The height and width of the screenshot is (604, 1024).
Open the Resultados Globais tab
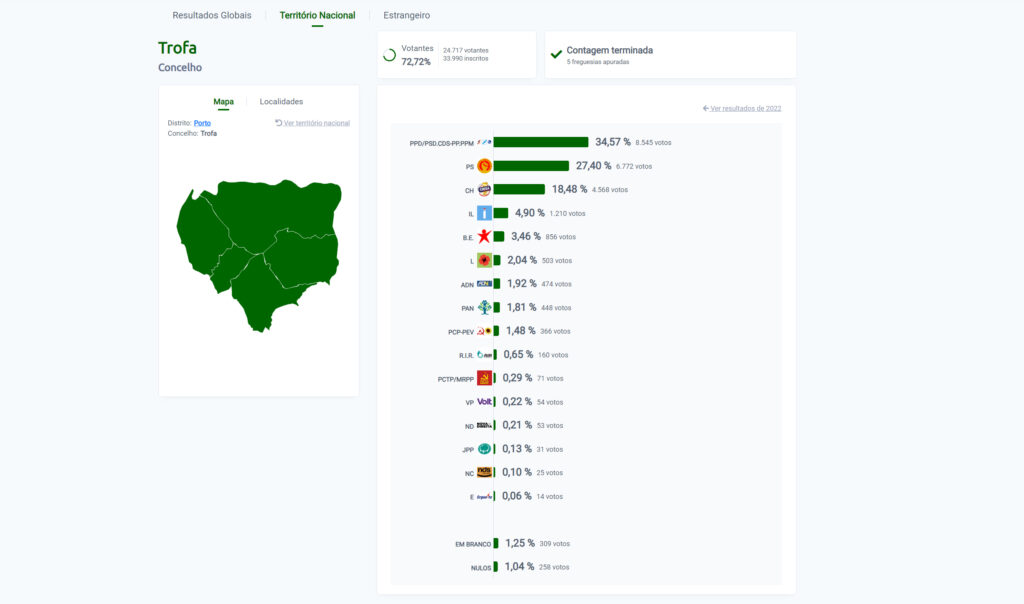pos(212,15)
